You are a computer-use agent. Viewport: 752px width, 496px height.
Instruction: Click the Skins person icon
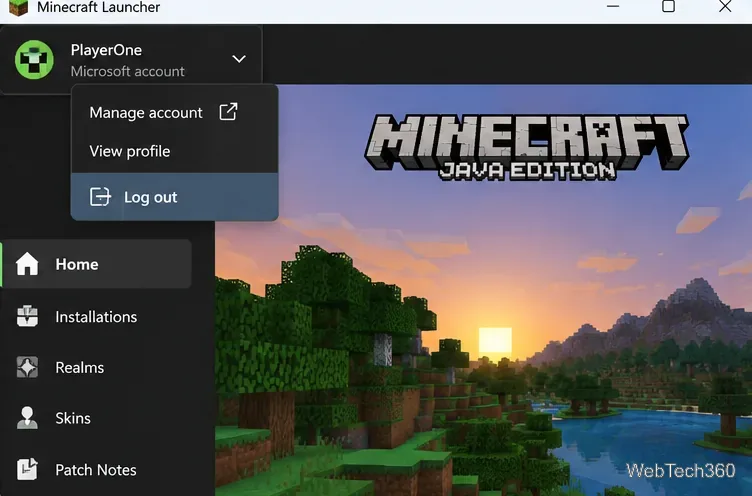[27, 418]
